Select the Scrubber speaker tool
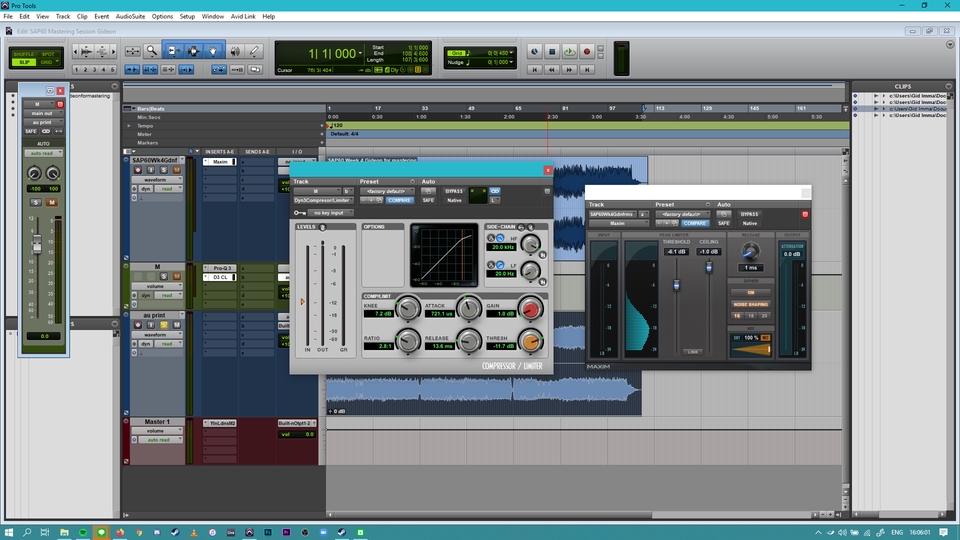960x540 pixels. [x=235, y=51]
